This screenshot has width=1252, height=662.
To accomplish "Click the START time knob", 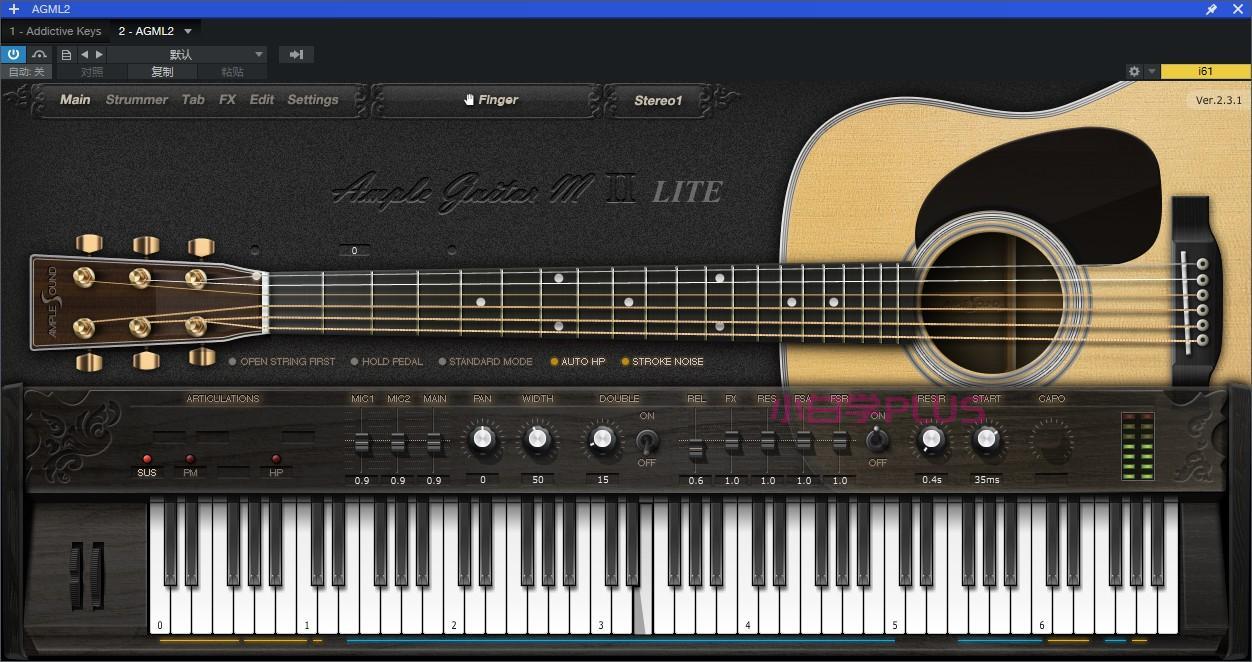I will [x=986, y=438].
